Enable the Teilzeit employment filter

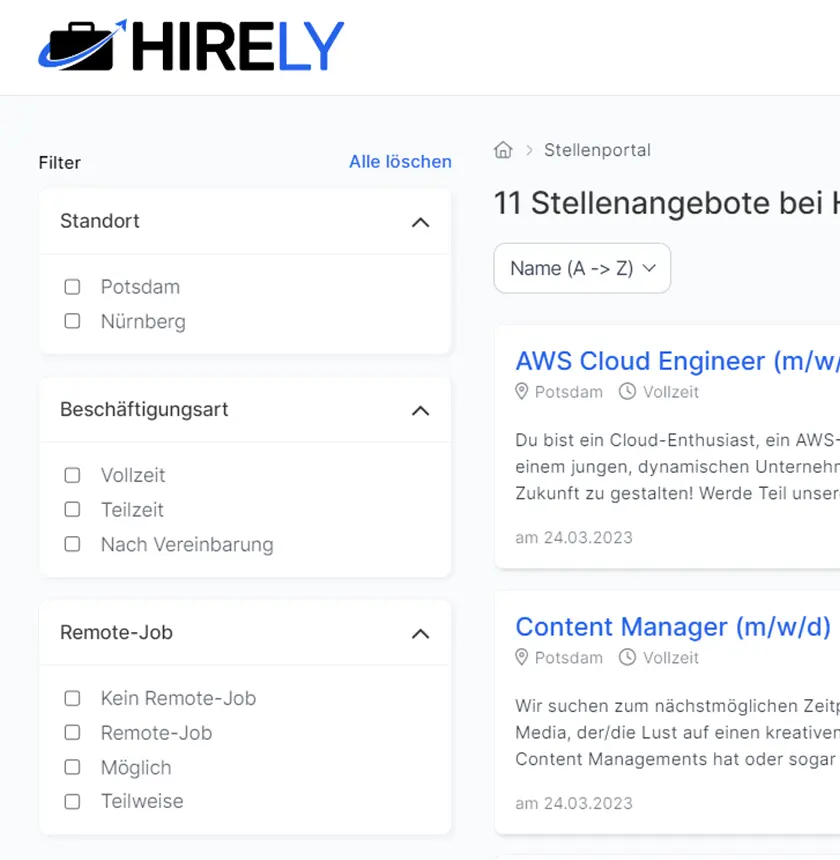72,510
